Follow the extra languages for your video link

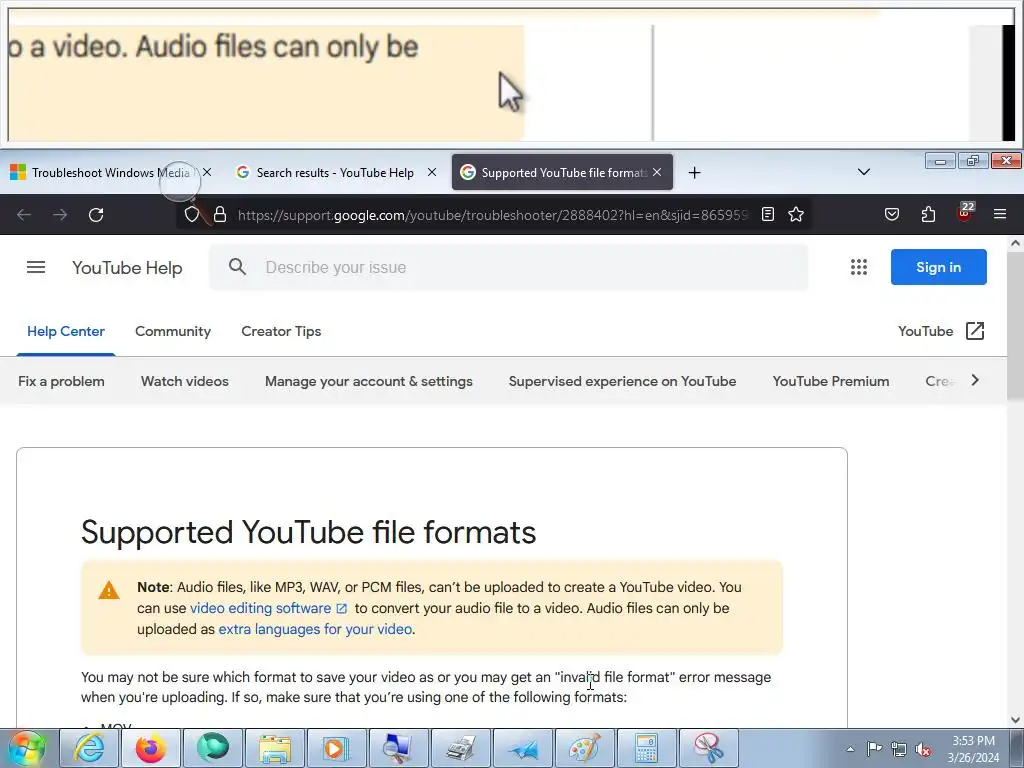[x=315, y=629]
